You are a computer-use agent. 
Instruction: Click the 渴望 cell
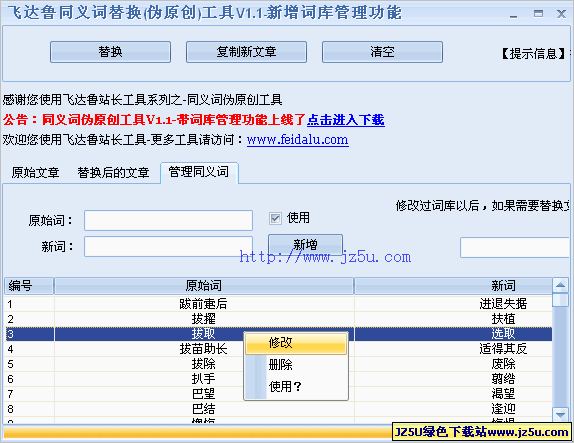click(x=453, y=394)
